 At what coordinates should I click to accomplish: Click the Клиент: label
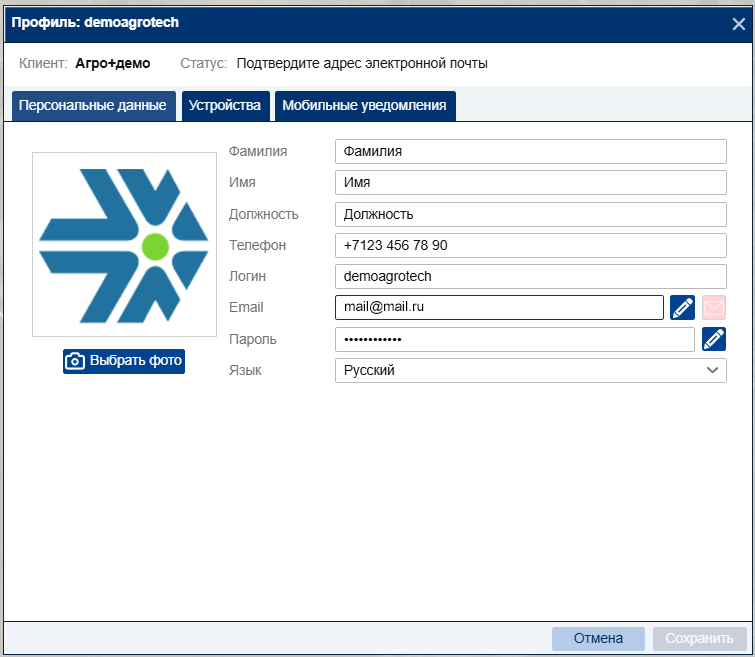43,64
